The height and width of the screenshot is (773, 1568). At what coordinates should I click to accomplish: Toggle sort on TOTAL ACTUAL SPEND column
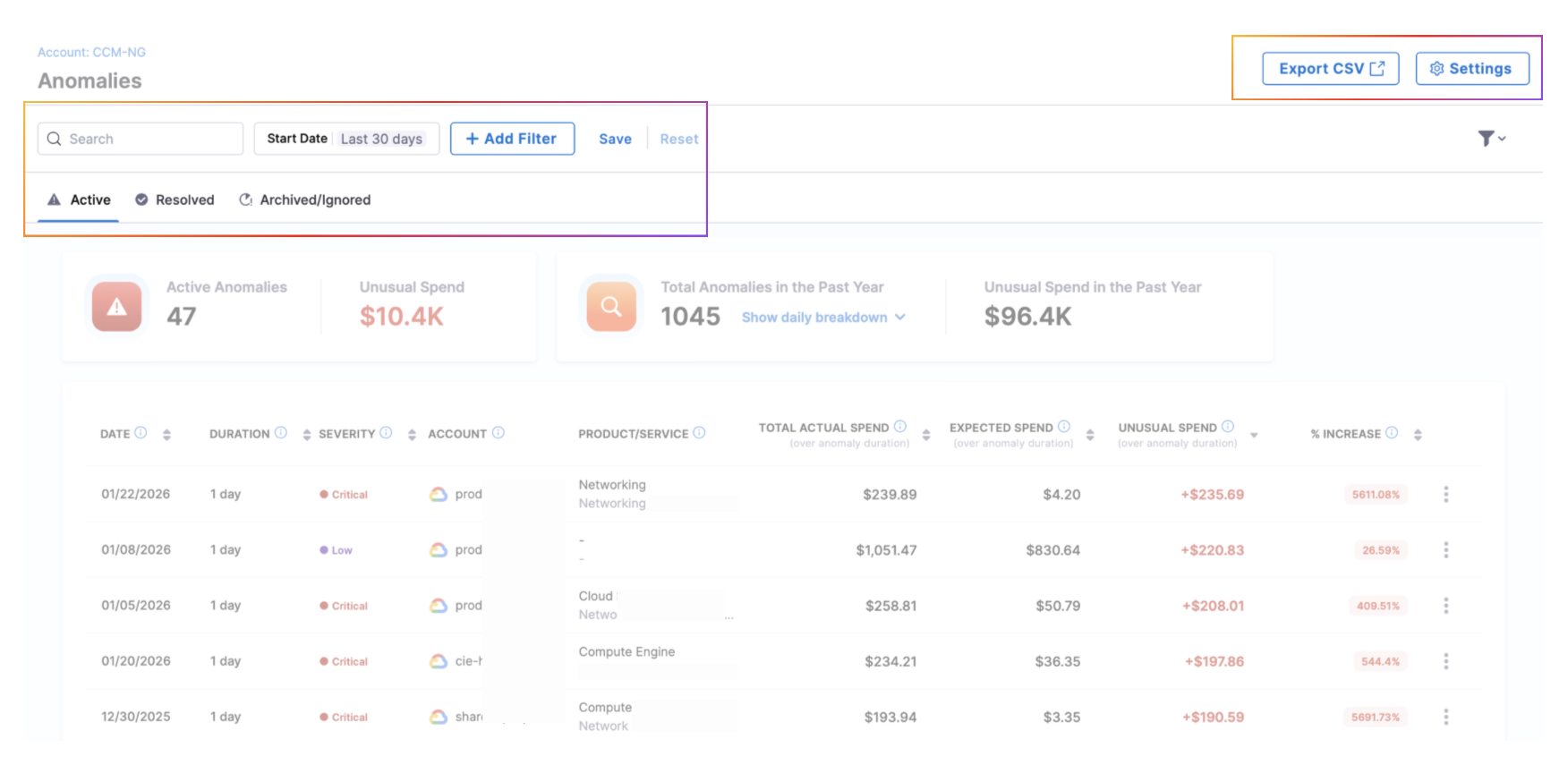[x=926, y=435]
